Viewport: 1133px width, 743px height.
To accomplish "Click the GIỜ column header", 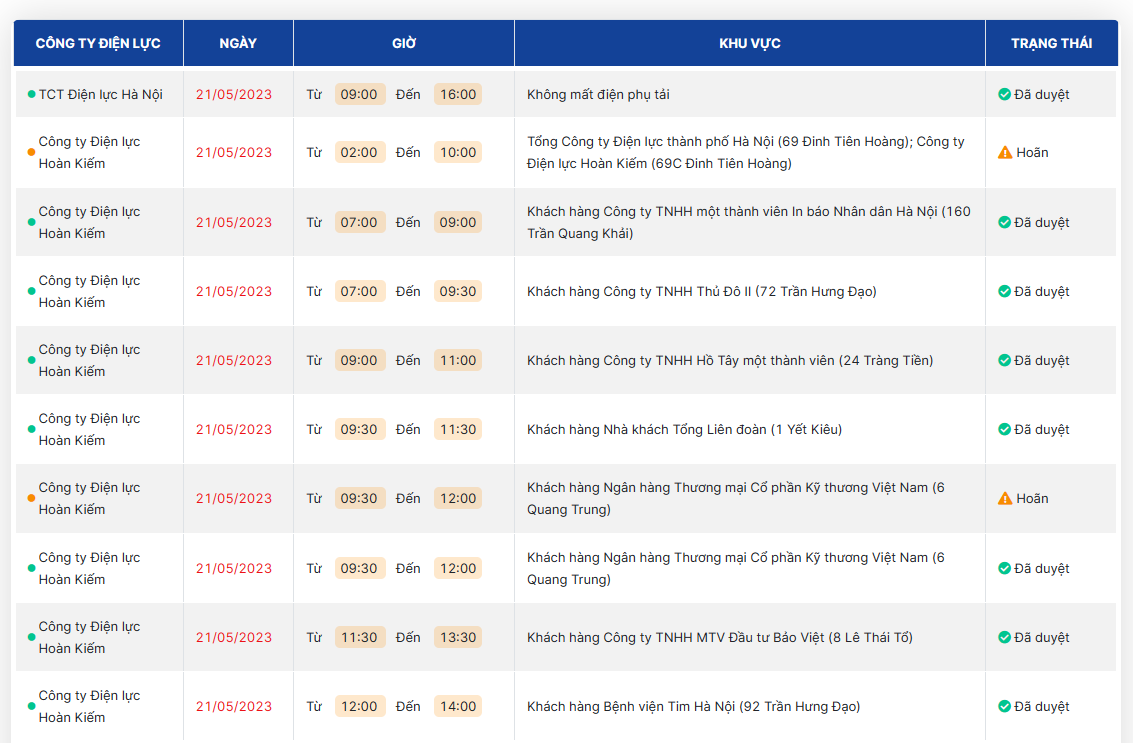I will click(x=404, y=43).
